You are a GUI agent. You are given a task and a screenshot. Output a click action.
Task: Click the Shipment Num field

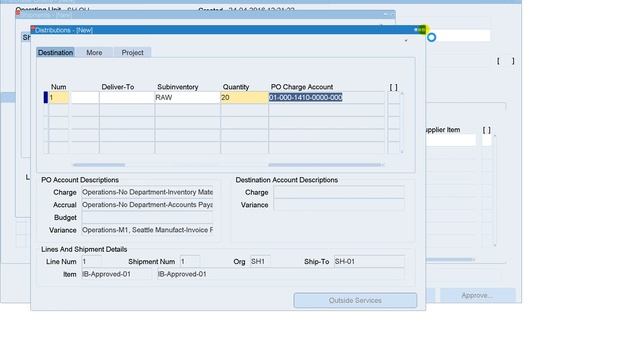[x=190, y=262]
